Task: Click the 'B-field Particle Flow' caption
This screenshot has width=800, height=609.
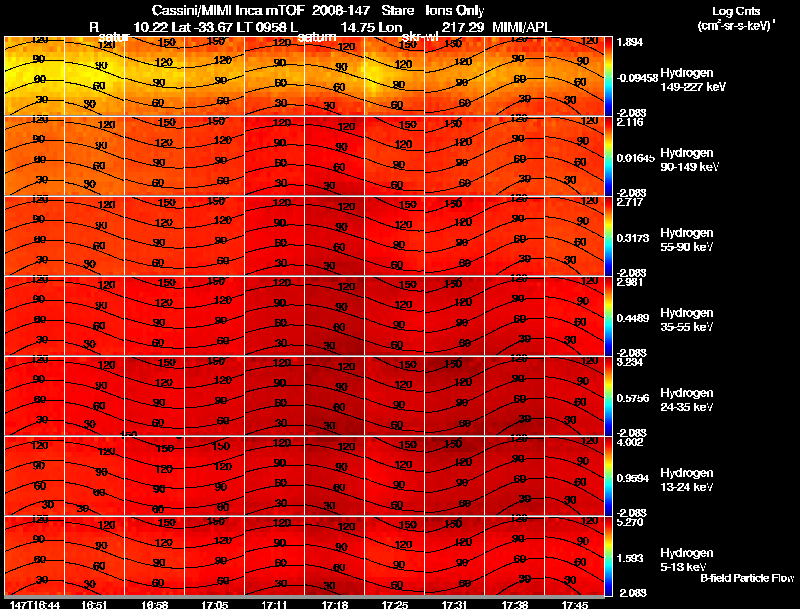Action: (x=747, y=578)
